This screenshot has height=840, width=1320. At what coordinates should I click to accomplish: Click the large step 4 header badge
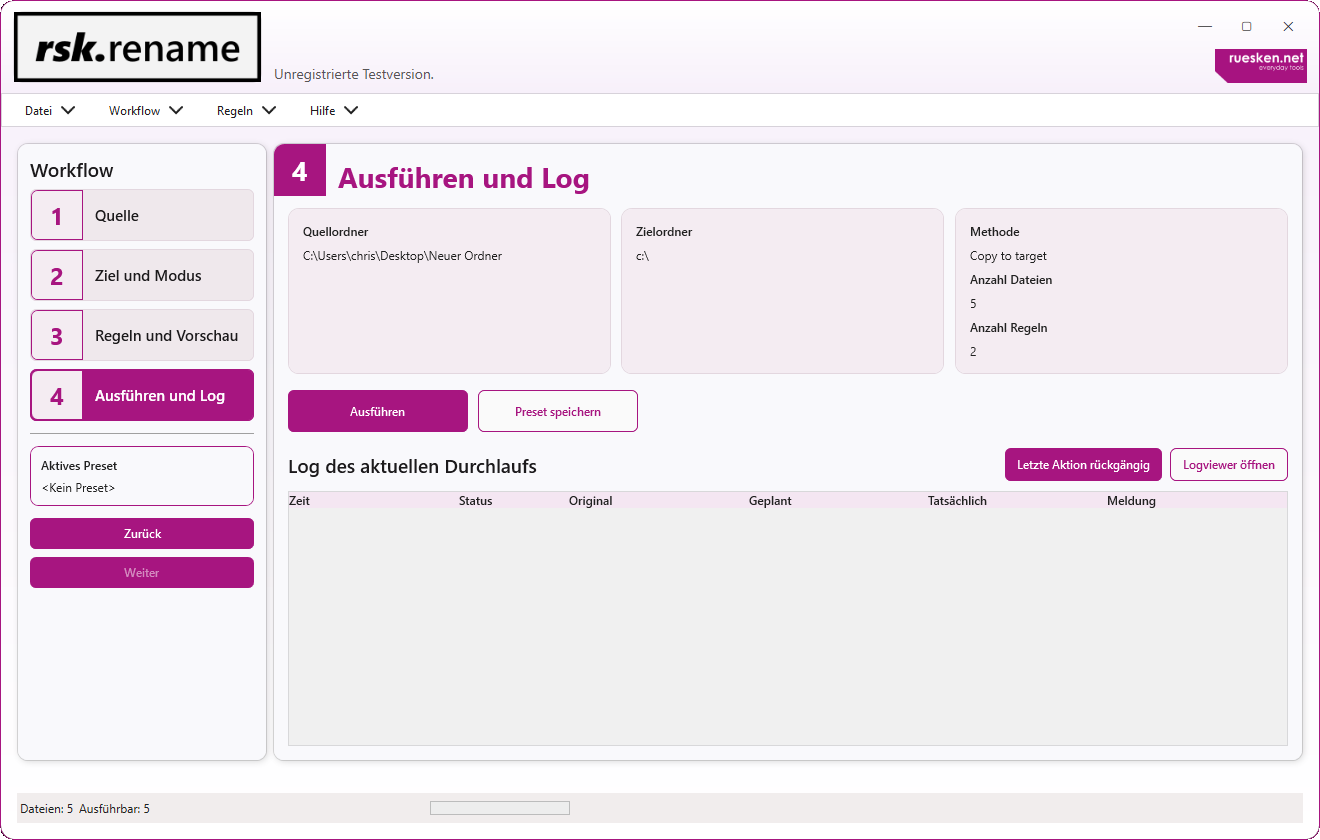coord(300,171)
